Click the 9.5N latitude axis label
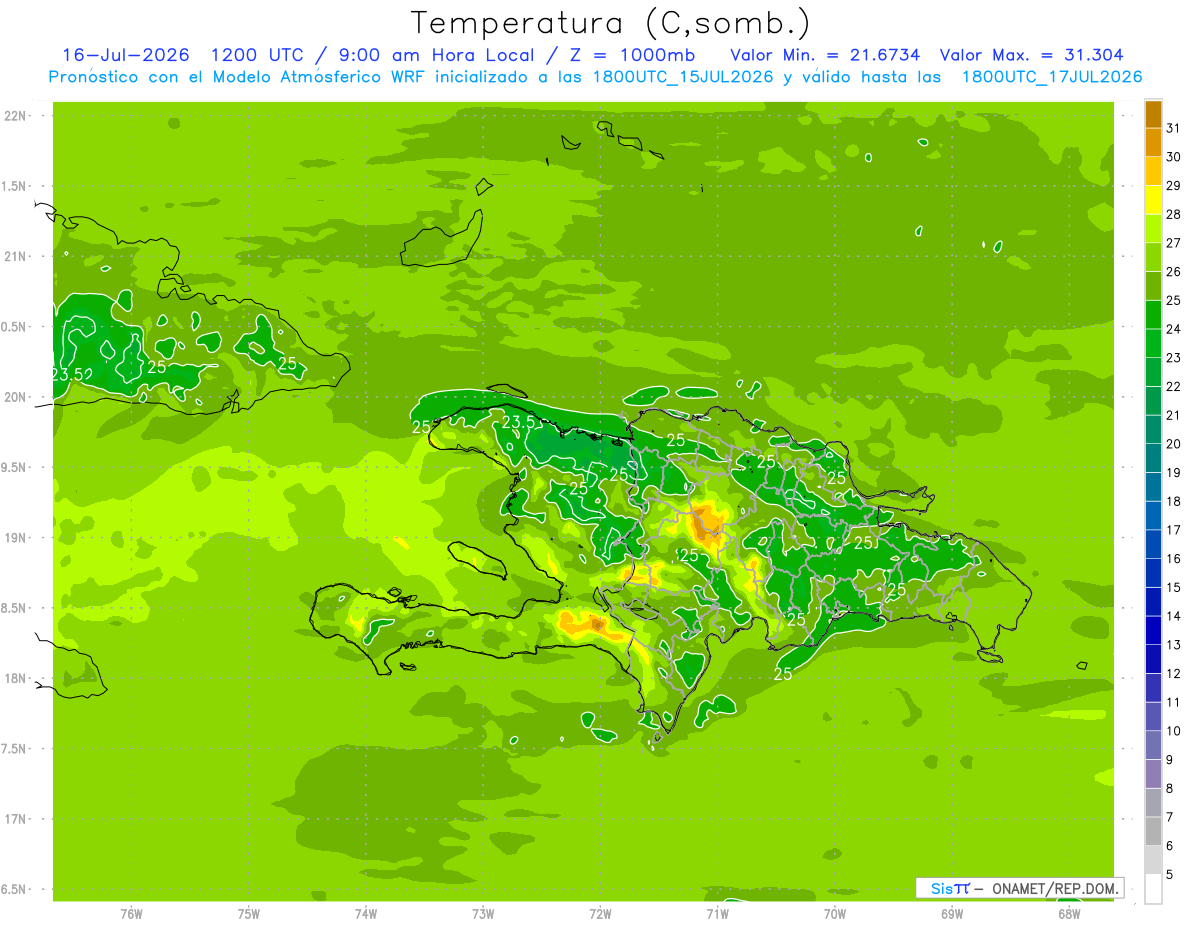The height and width of the screenshot is (927, 1200). (15, 468)
